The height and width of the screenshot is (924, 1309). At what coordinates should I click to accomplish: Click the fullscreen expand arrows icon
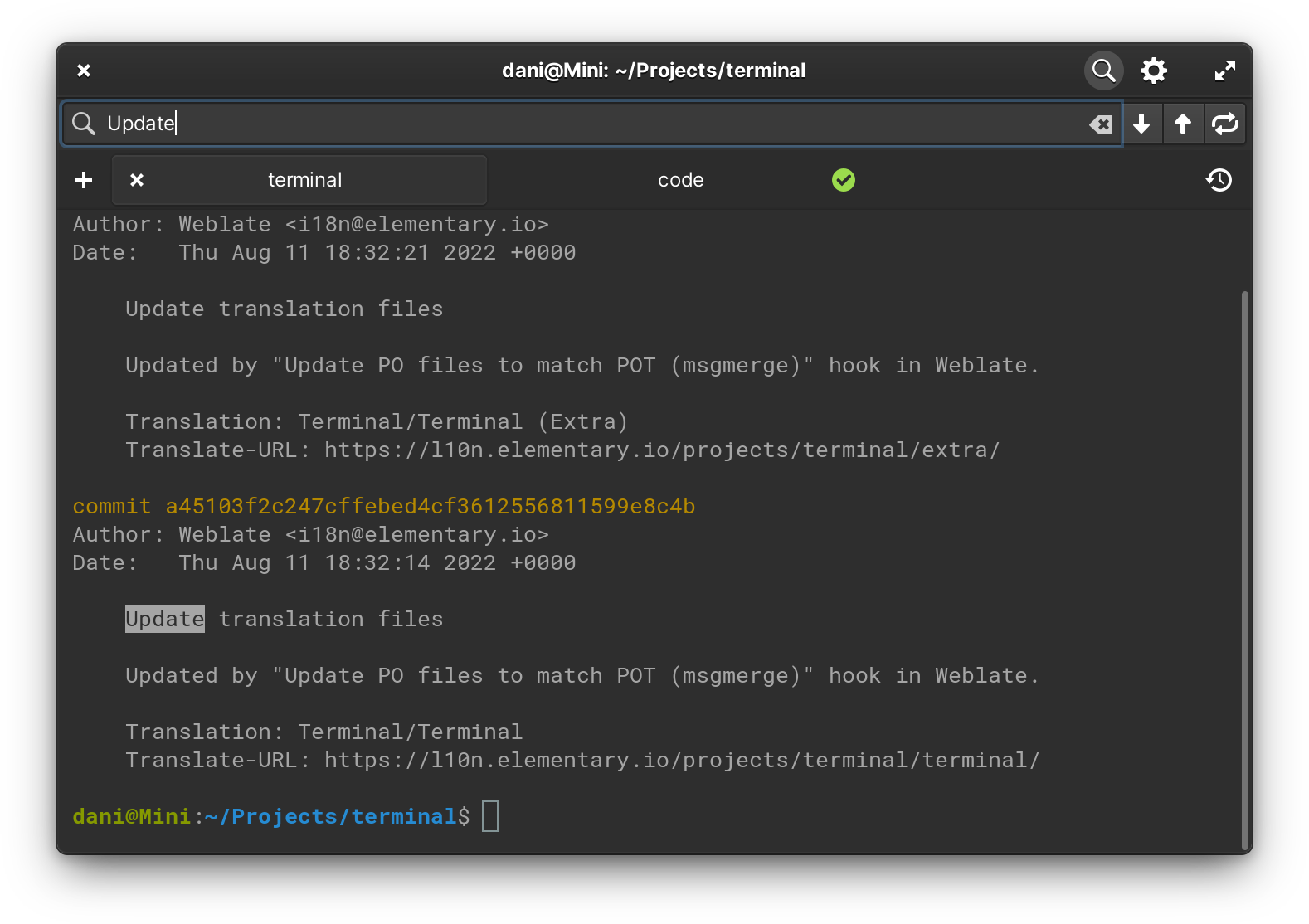pos(1224,71)
